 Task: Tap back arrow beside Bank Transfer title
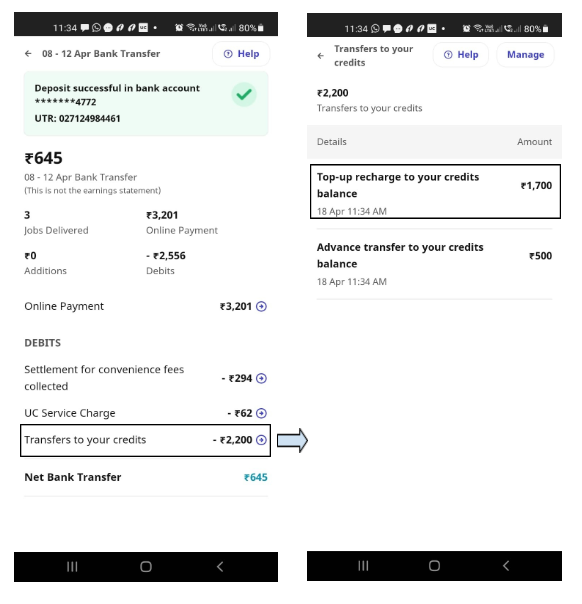(x=28, y=54)
